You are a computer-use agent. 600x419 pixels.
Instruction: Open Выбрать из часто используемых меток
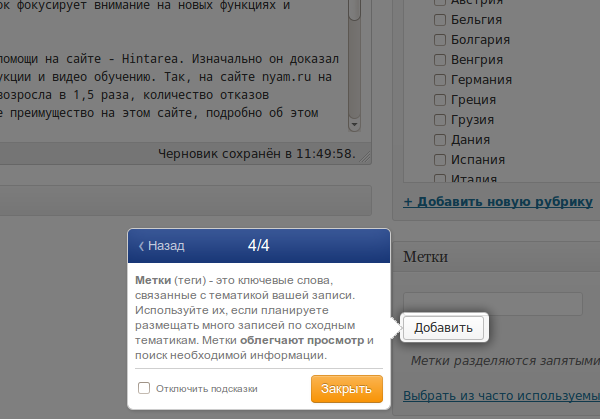(x=502, y=395)
